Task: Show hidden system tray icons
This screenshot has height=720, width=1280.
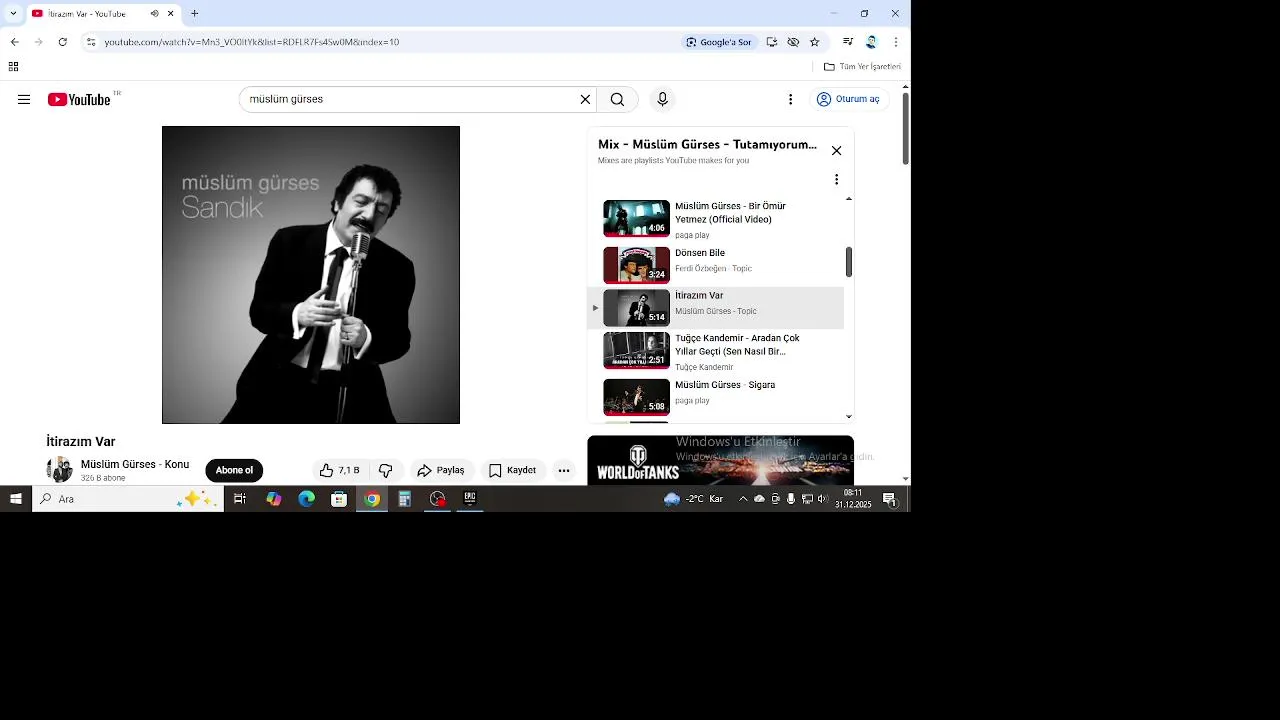Action: (742, 499)
